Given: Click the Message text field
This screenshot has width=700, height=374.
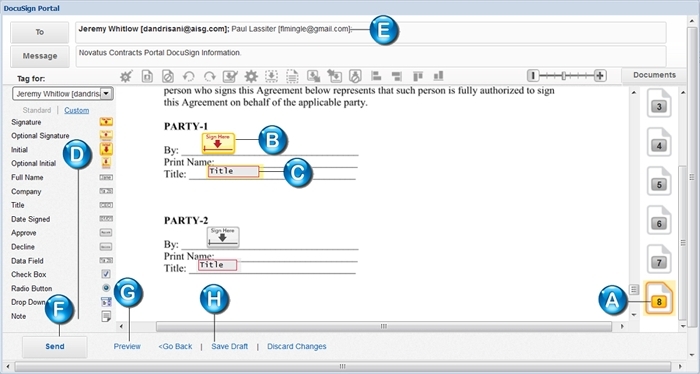Looking at the screenshot, I should pyautogui.click(x=371, y=56).
